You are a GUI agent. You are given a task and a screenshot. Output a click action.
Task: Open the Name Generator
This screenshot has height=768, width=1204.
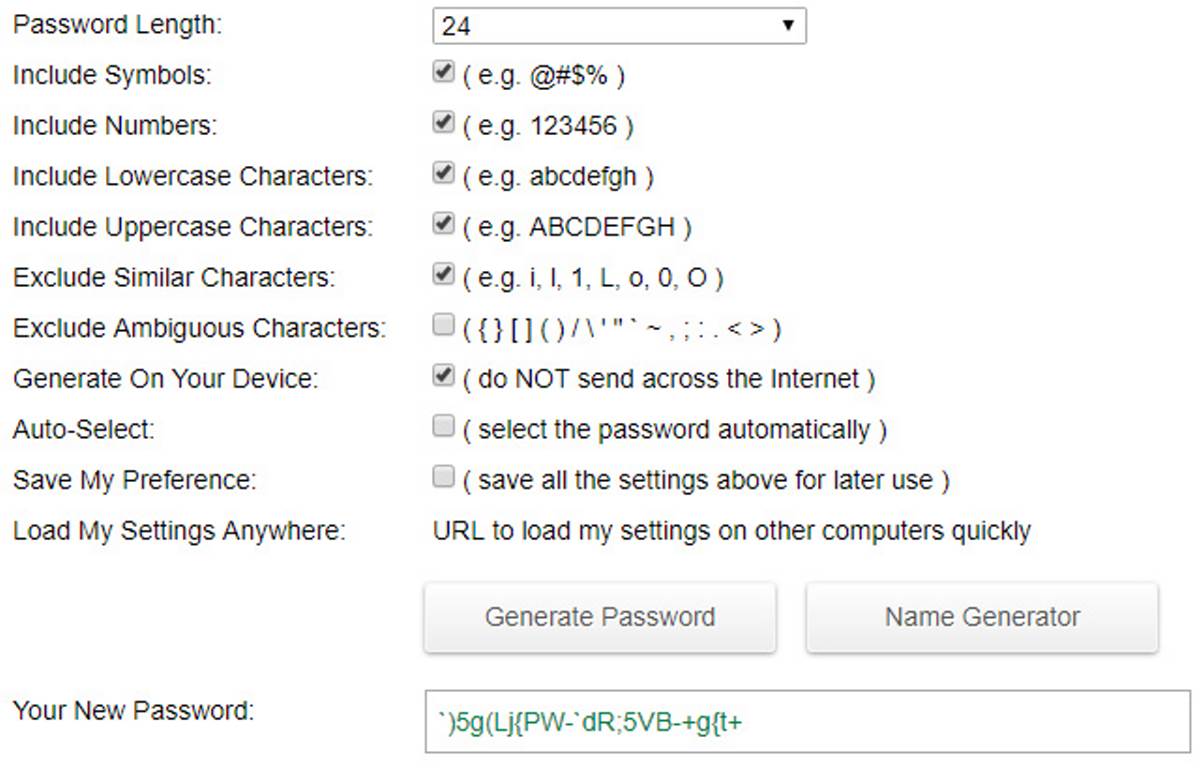click(x=981, y=617)
